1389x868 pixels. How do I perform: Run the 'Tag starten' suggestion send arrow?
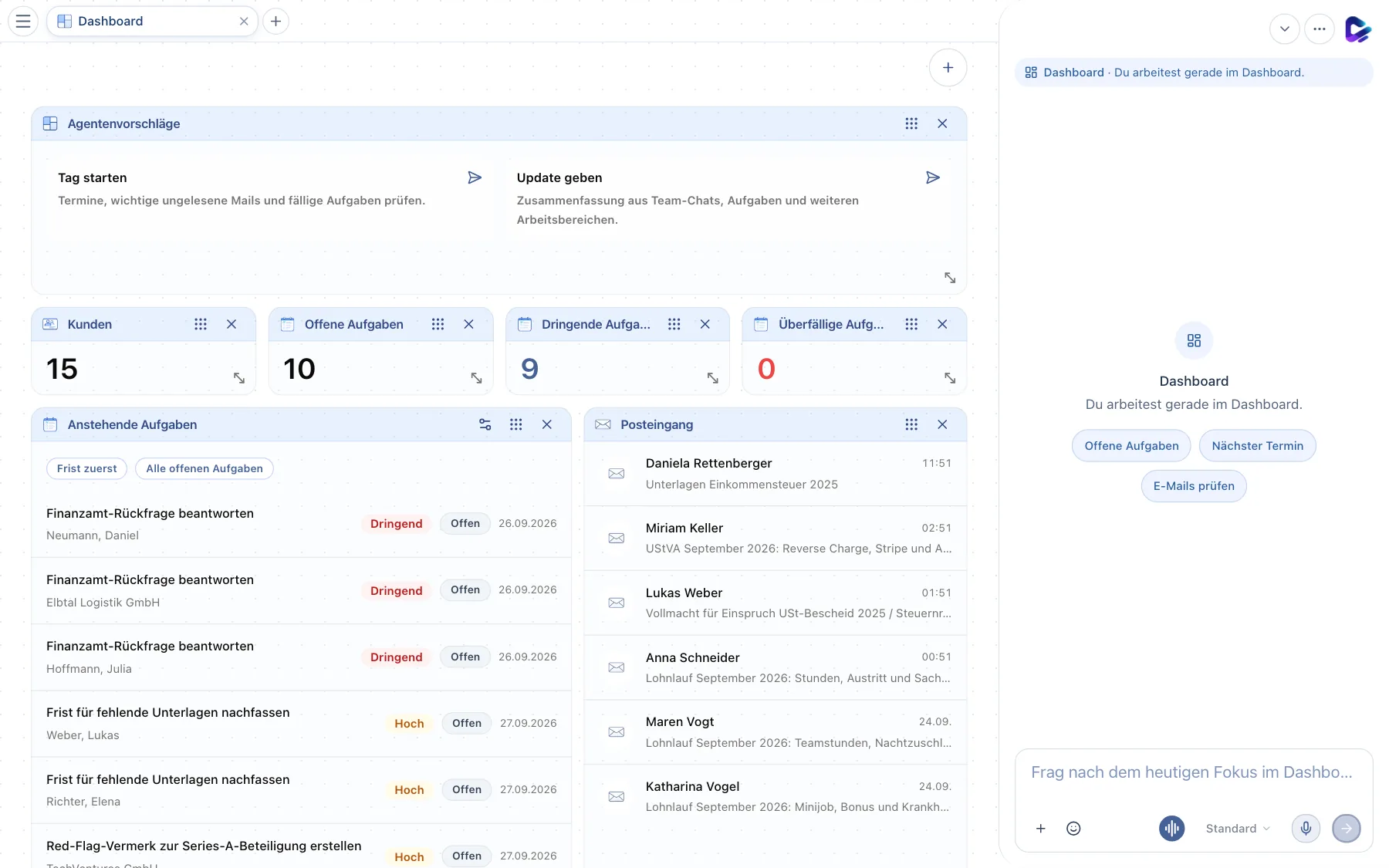click(475, 177)
